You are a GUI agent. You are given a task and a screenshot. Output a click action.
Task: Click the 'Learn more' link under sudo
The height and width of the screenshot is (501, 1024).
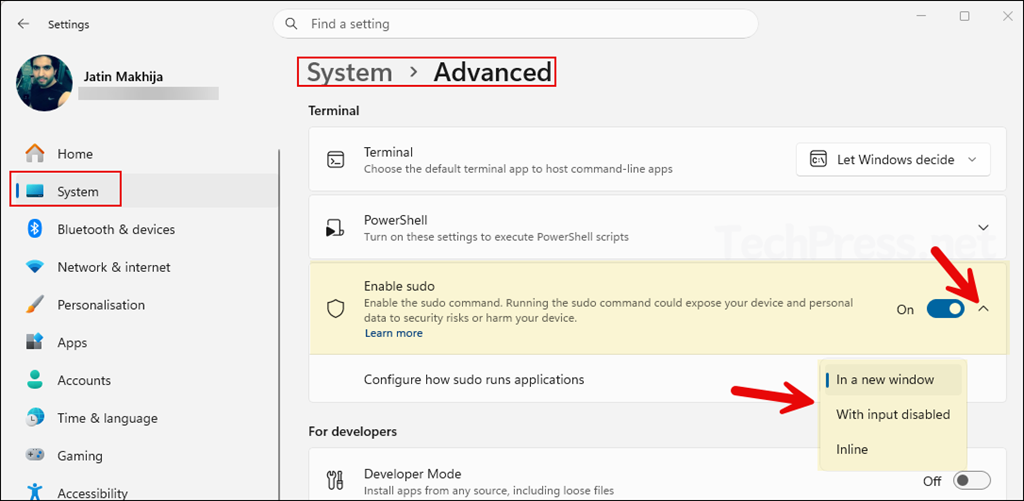pos(393,333)
